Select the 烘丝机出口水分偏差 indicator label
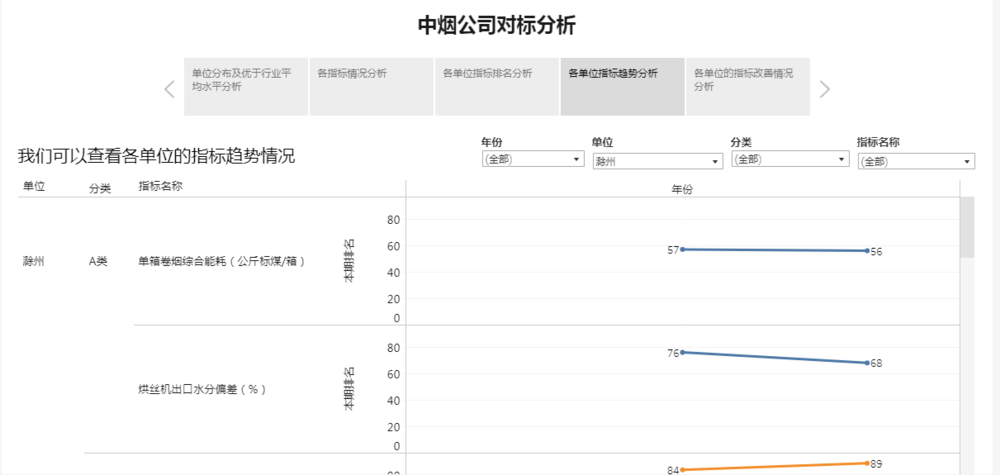 pos(202,389)
